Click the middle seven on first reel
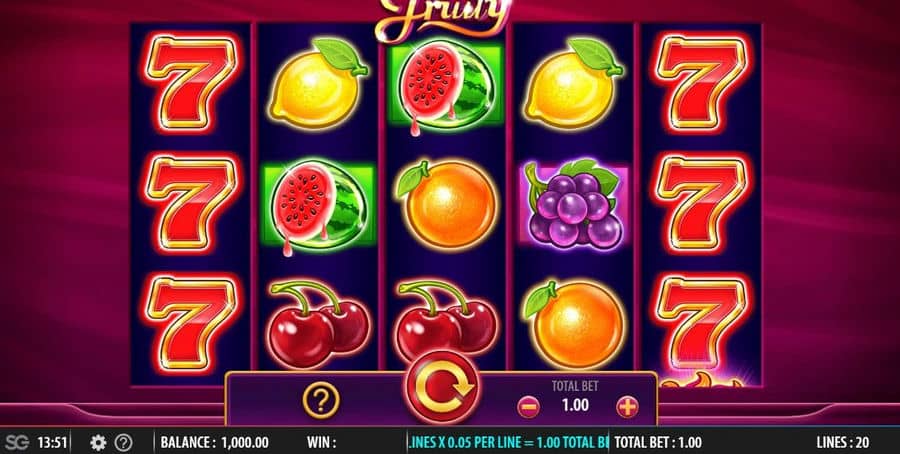The width and height of the screenshot is (900, 454). coord(191,205)
